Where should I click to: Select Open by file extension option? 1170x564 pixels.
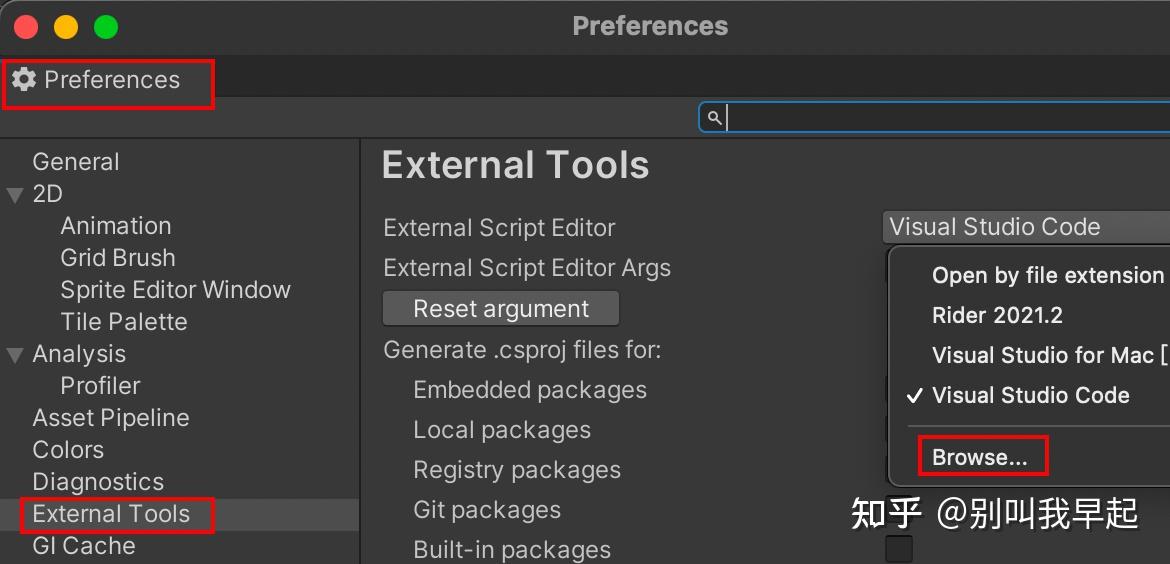tap(1047, 276)
